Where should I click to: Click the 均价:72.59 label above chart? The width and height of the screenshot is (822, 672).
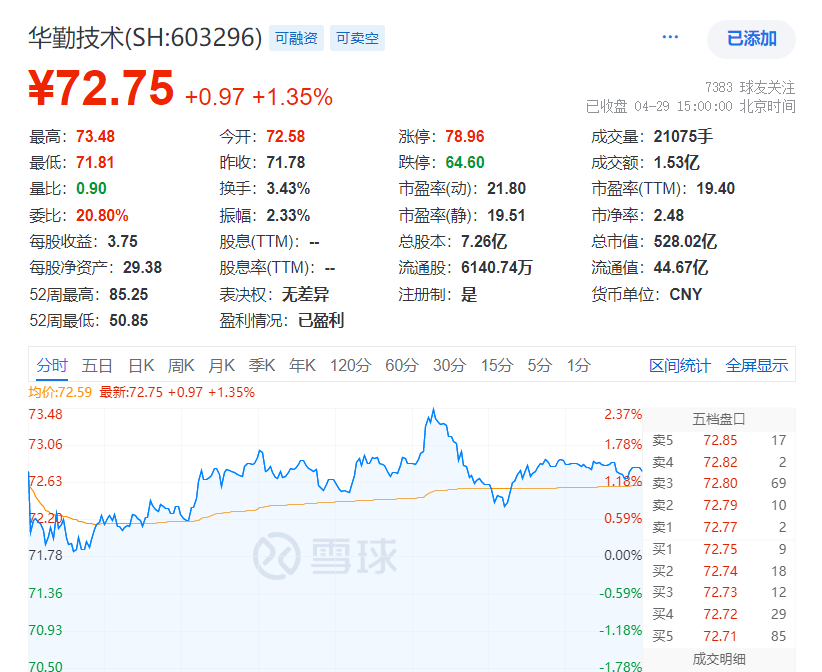click(60, 392)
